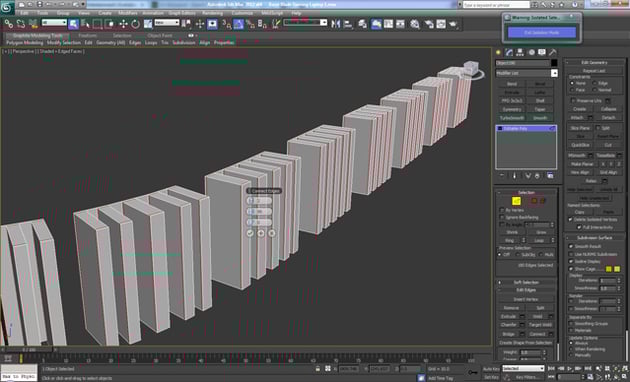Open the Utilities hammer panel tab
This screenshot has height=382, width=630.
point(553,52)
